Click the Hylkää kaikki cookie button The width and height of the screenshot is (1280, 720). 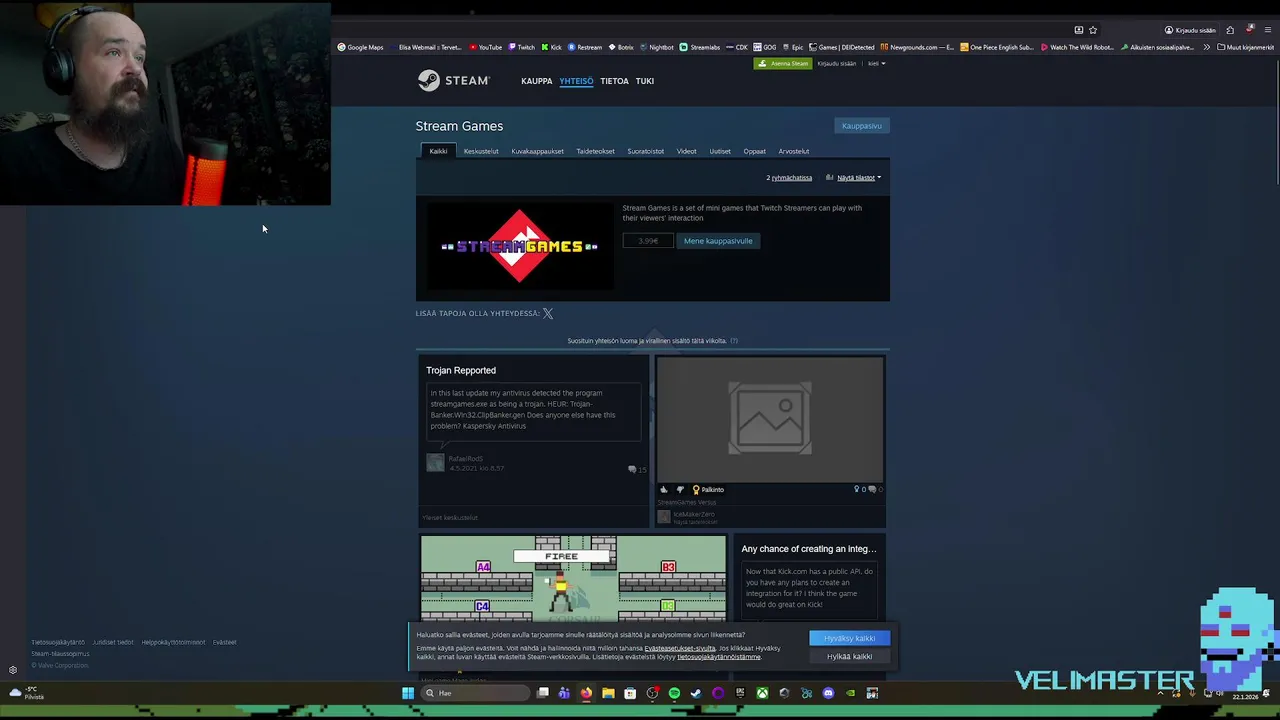[x=850, y=657]
